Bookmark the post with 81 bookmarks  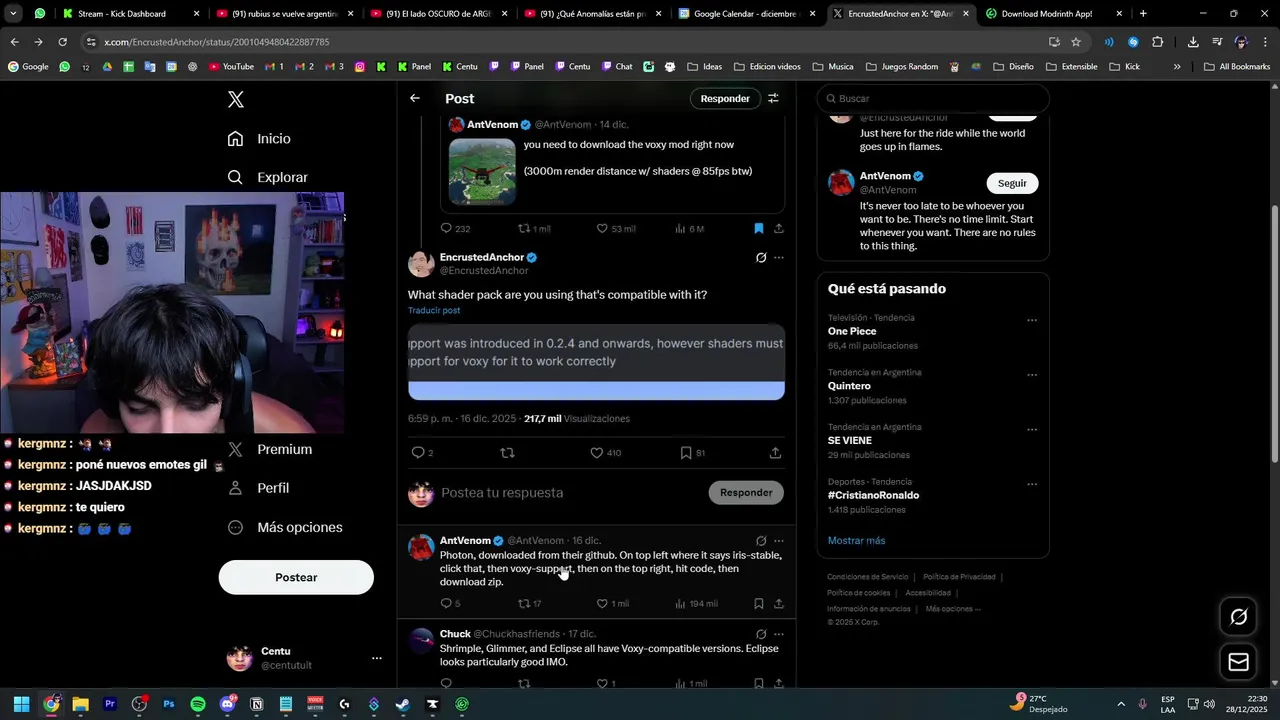686,453
